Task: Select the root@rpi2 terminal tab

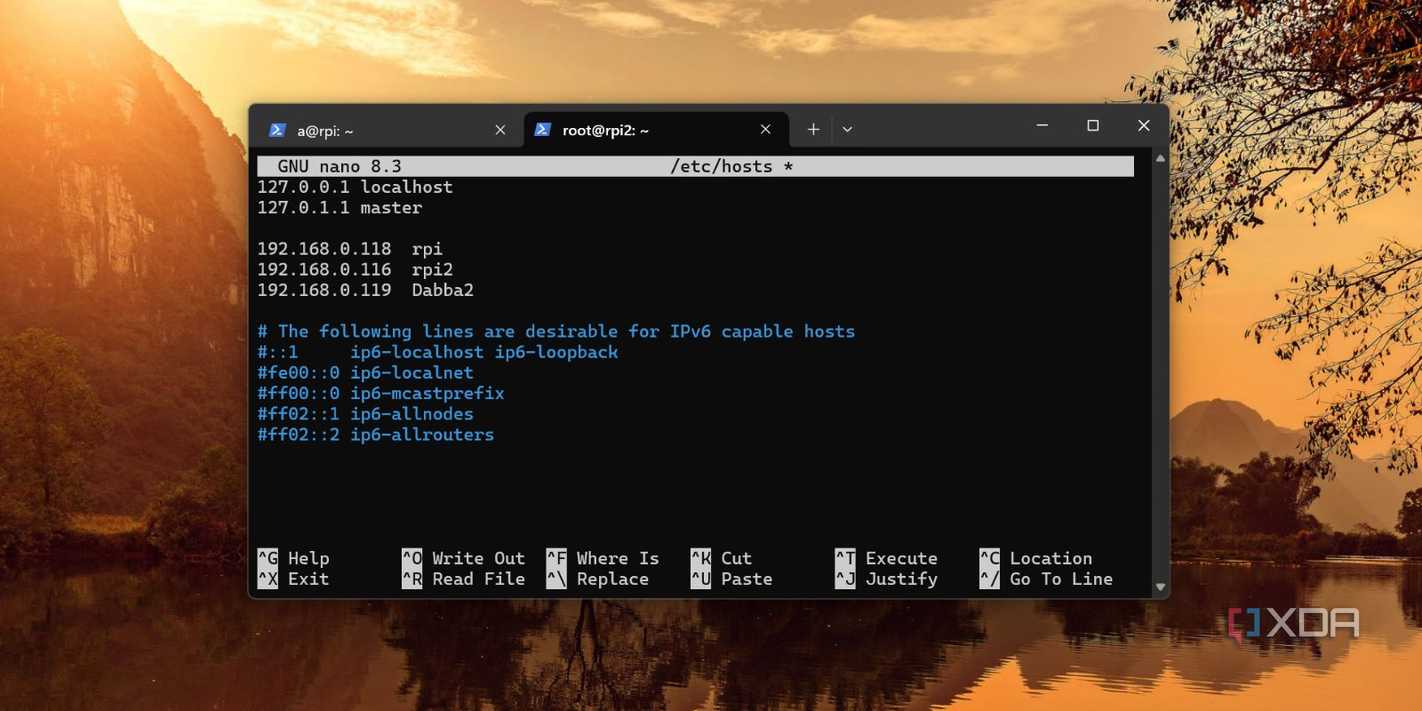Action: pyautogui.click(x=654, y=130)
